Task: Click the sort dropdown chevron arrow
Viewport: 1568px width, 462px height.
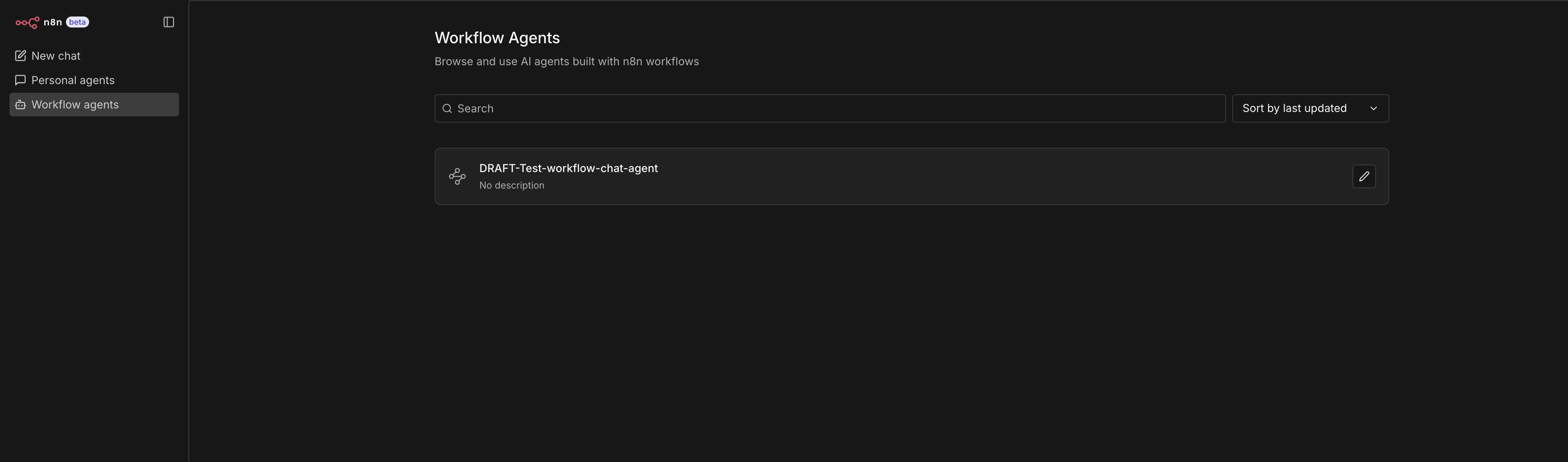Action: pos(1373,108)
